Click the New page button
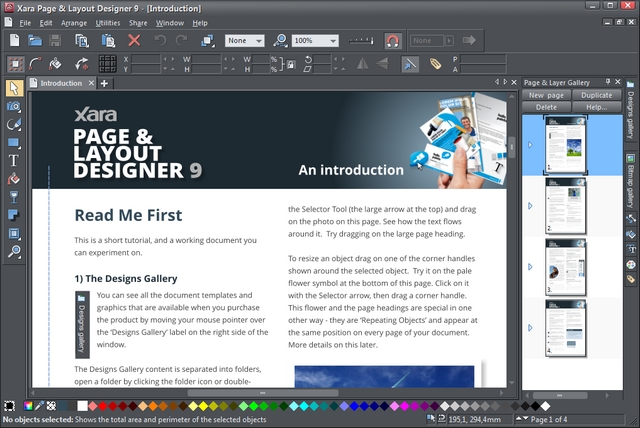640x428 pixels. click(546, 95)
